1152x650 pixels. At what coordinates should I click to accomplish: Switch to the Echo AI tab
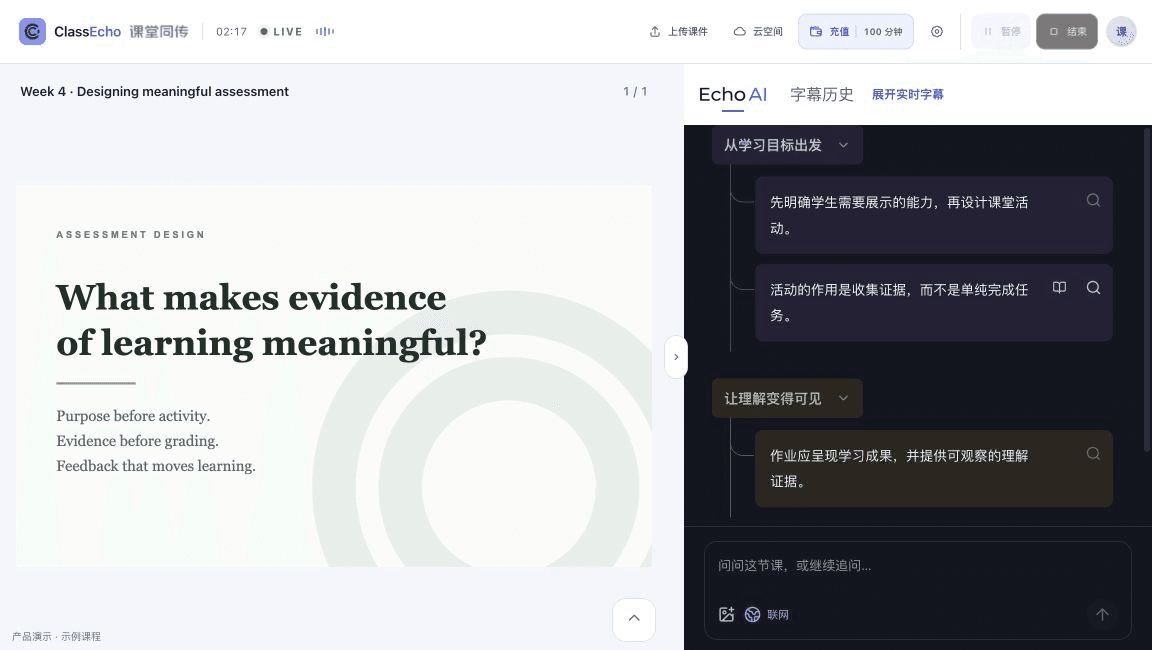(x=732, y=95)
